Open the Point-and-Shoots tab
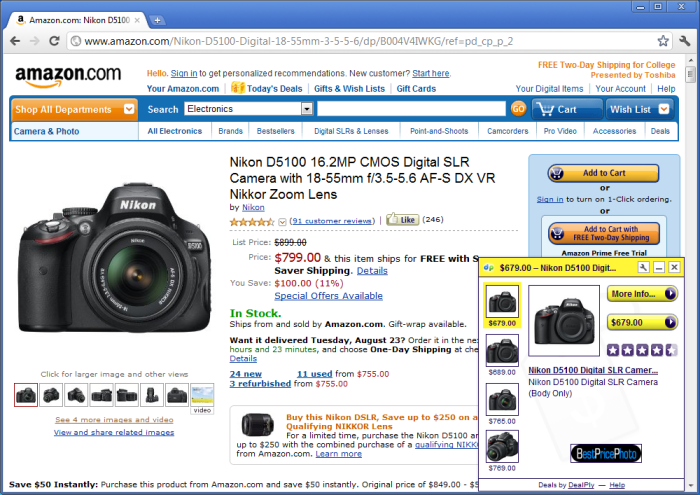 click(439, 131)
